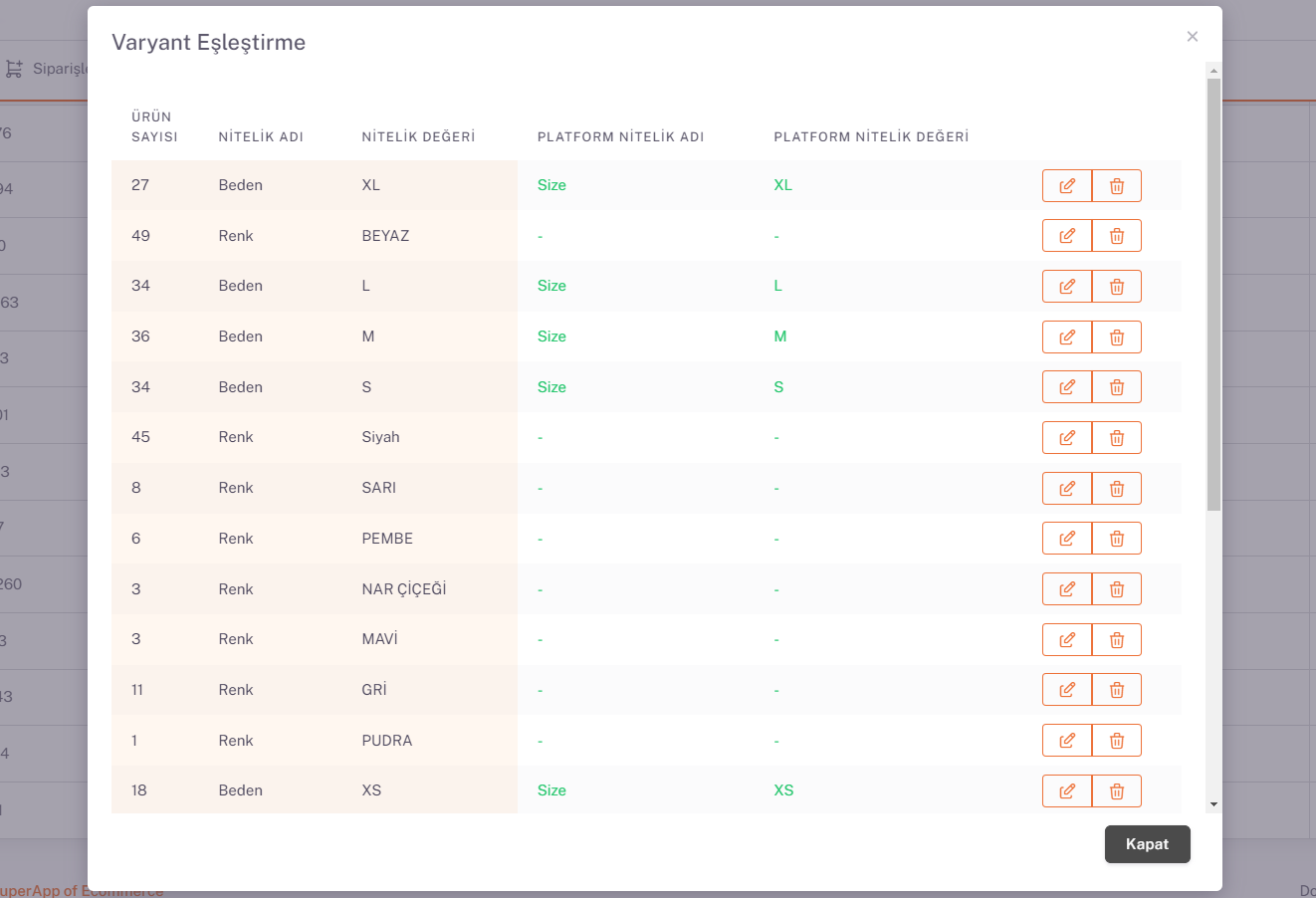Click the SARI attribute value
1316x898 pixels.
[x=378, y=488]
